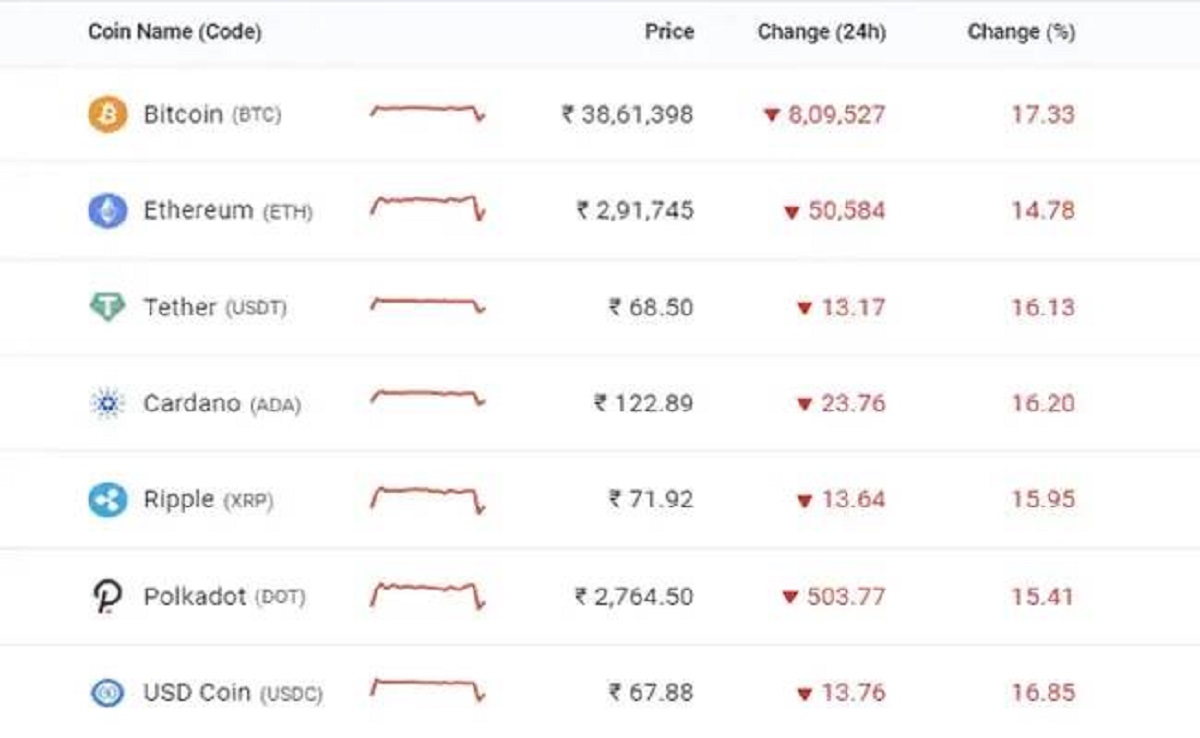The height and width of the screenshot is (738, 1200).
Task: Click the Tether green logo icon
Action: coord(107,307)
